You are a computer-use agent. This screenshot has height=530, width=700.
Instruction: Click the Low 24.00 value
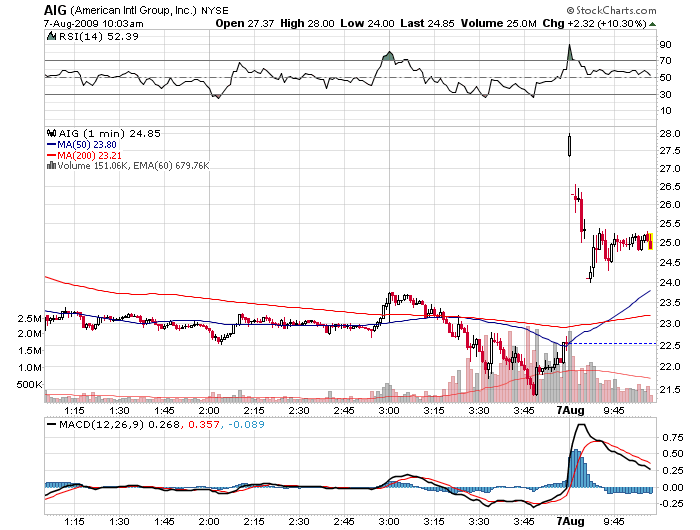[367, 23]
